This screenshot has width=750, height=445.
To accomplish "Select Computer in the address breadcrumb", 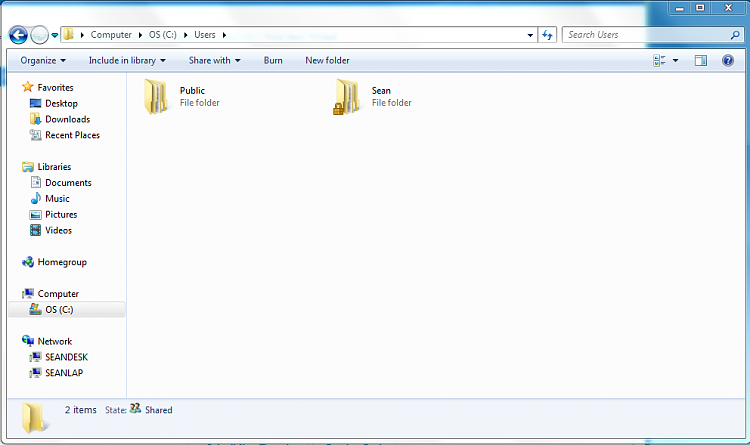I will coord(111,35).
